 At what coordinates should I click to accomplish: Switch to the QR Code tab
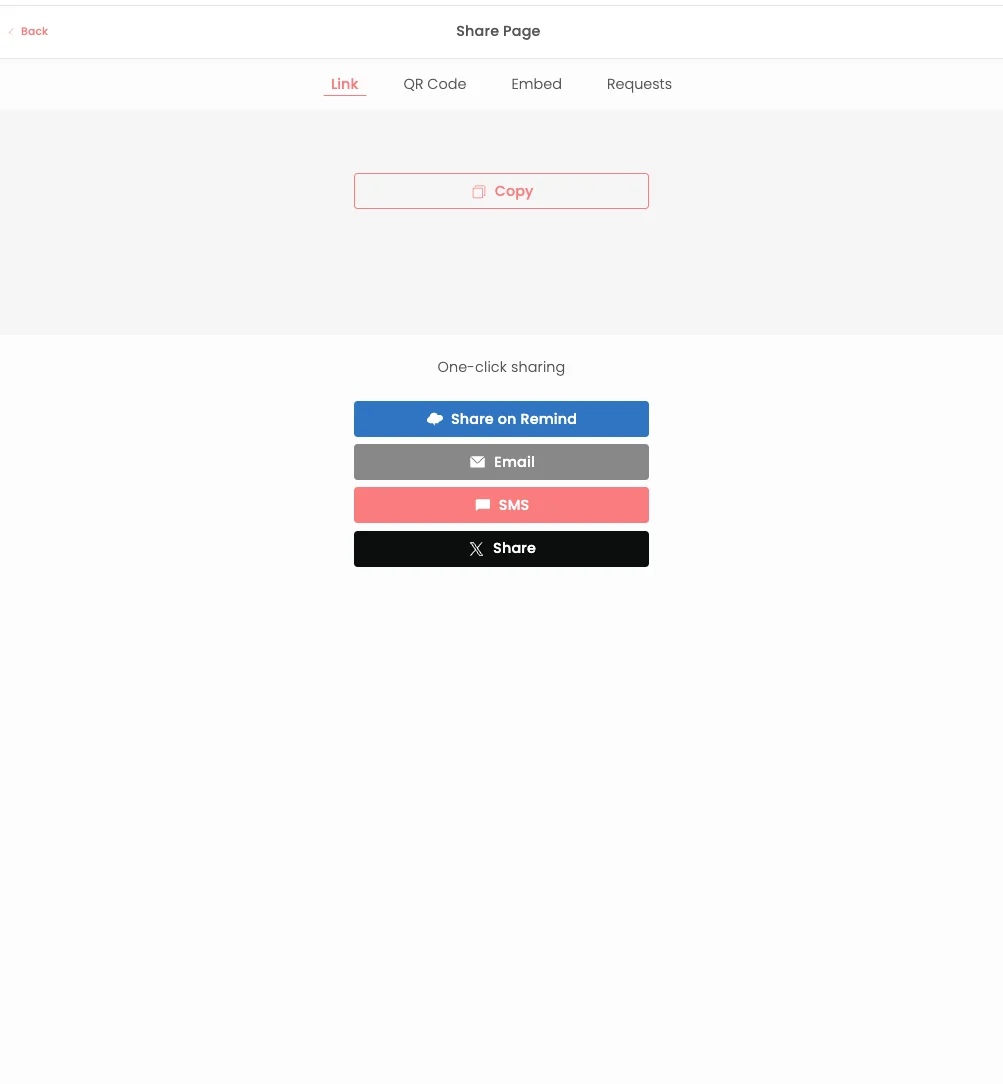[435, 84]
